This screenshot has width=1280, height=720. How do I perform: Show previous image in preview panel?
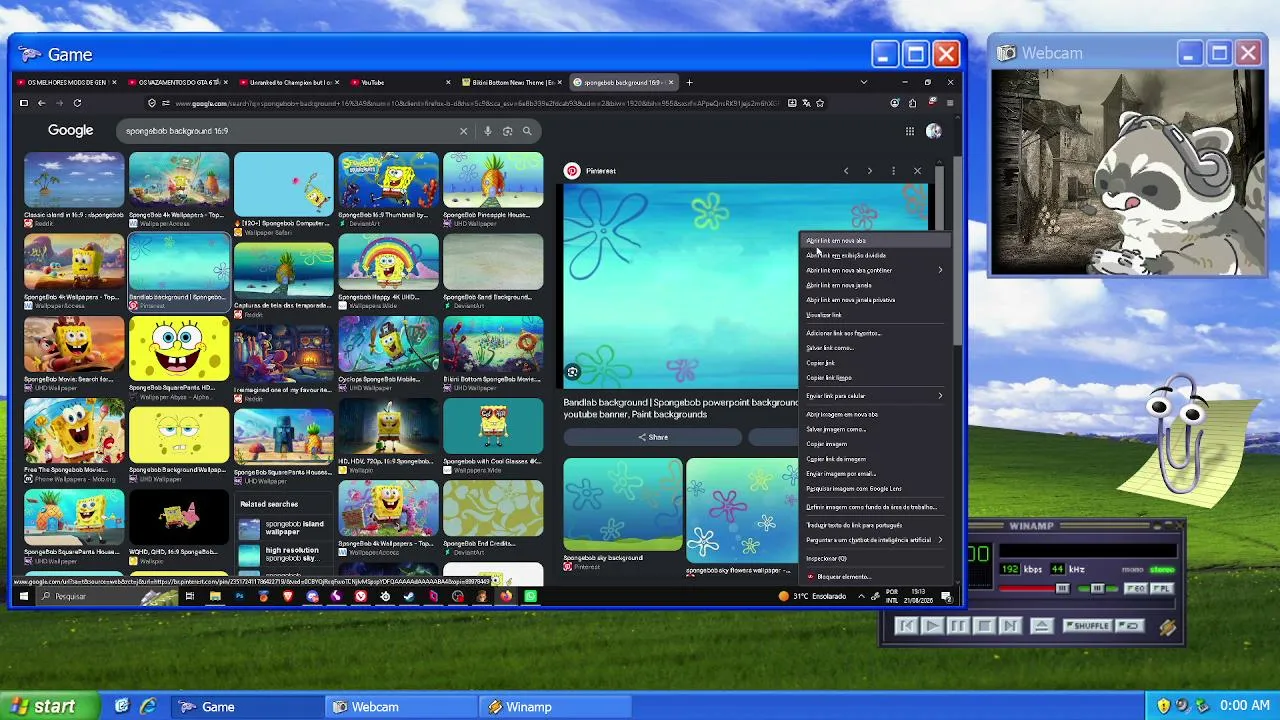[x=846, y=171]
